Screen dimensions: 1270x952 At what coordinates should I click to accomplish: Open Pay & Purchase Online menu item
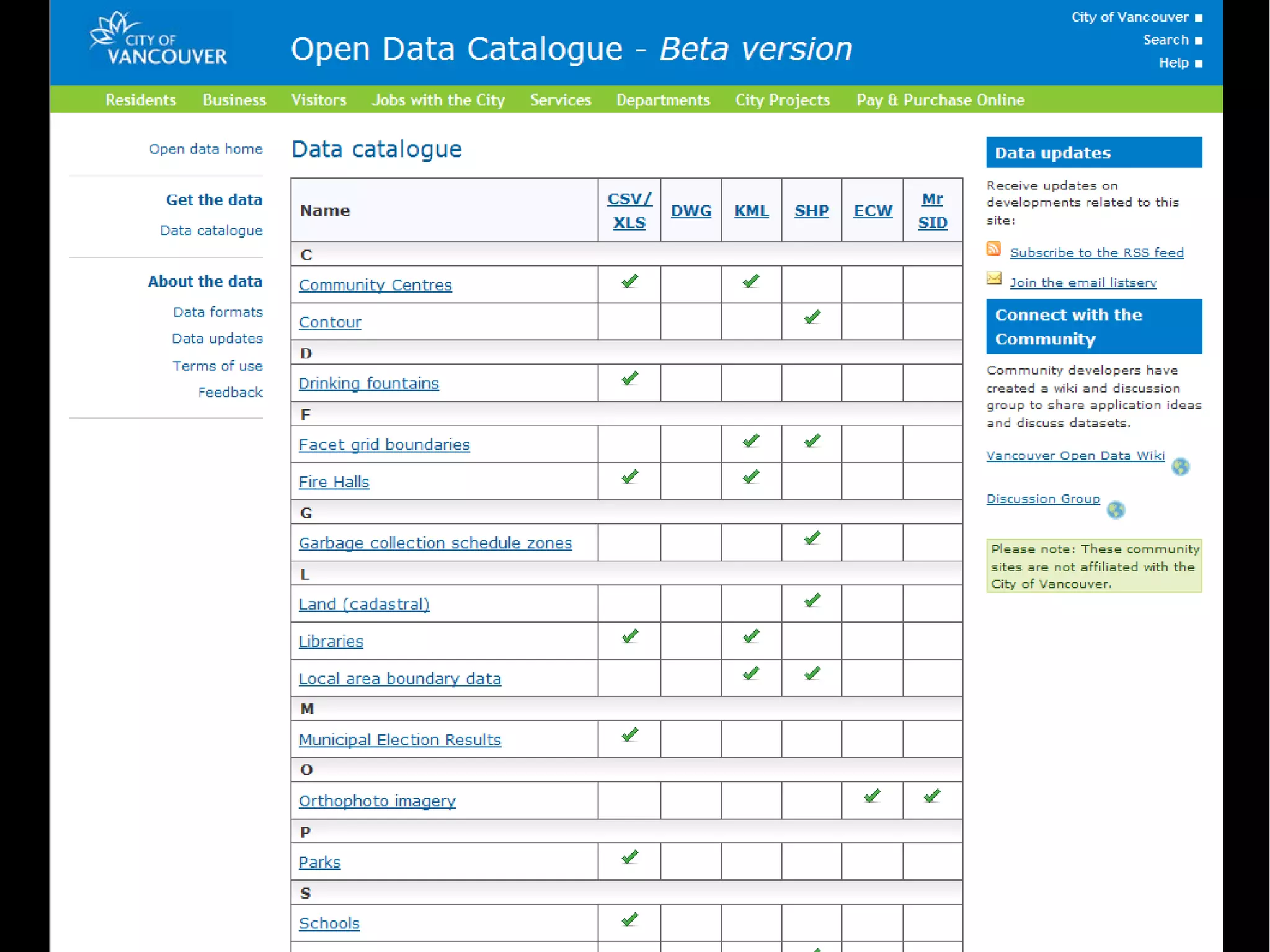coord(940,100)
